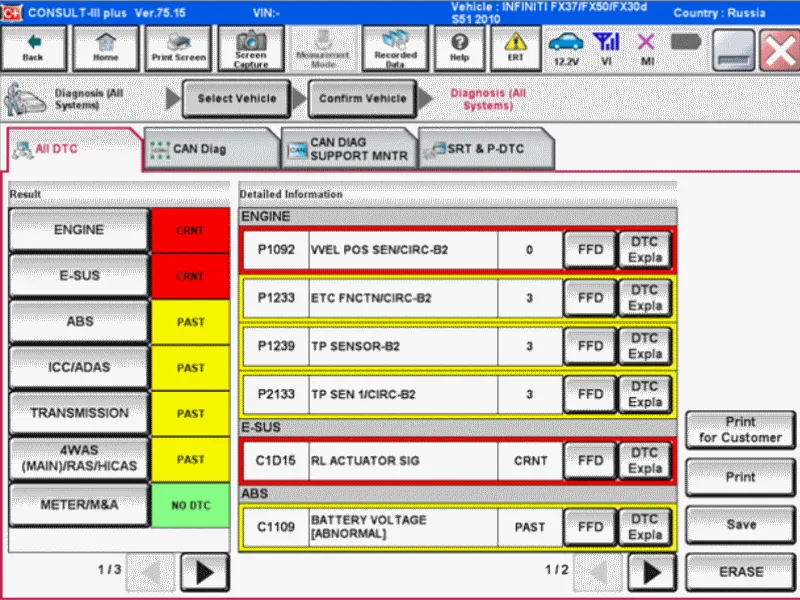This screenshot has height=600, width=800.
Task: Open FFD for code P1092
Action: tap(590, 250)
